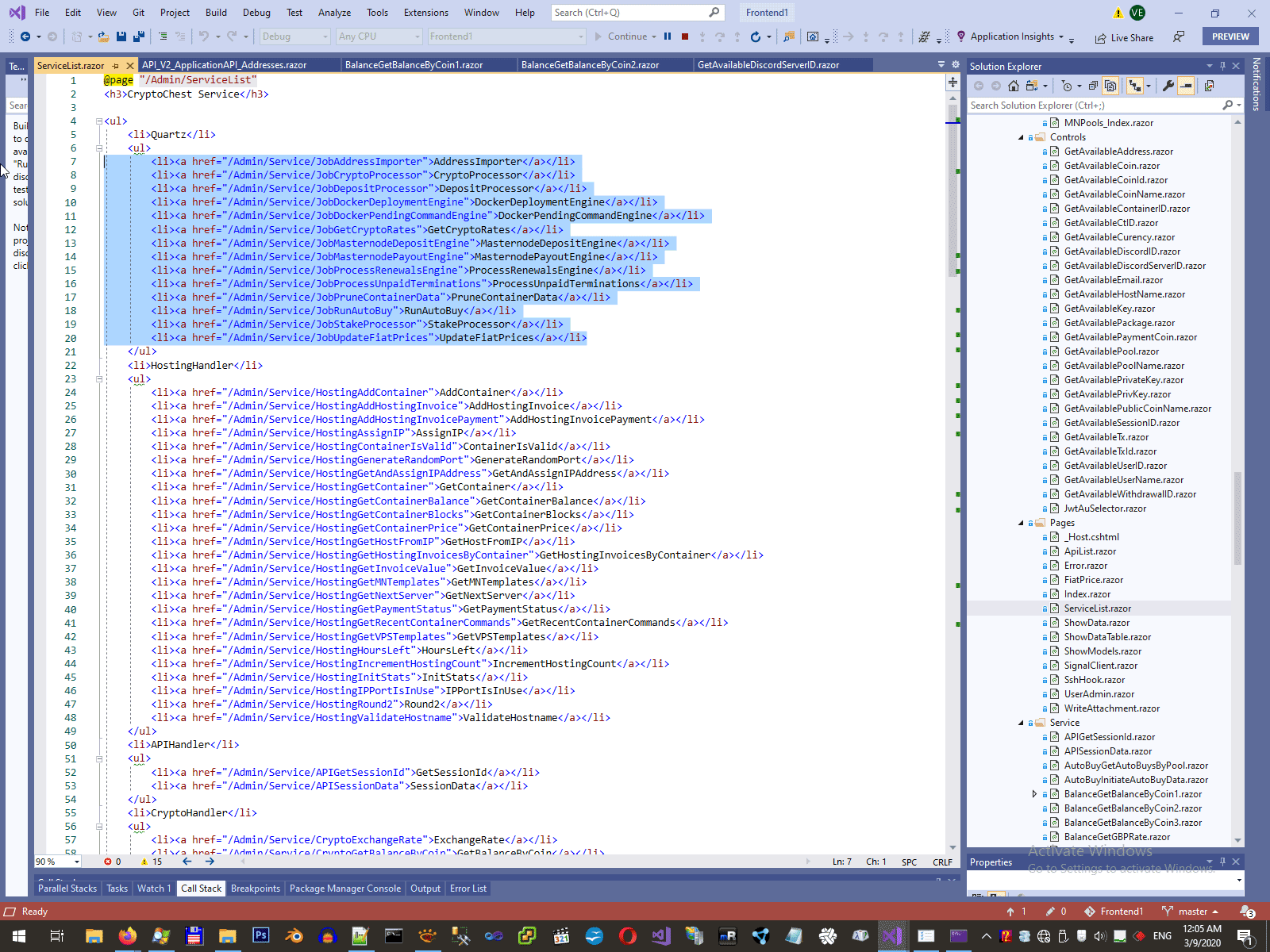1270x952 pixels.
Task: Toggle Show All Files in Solution Explorer
Action: (x=1110, y=86)
